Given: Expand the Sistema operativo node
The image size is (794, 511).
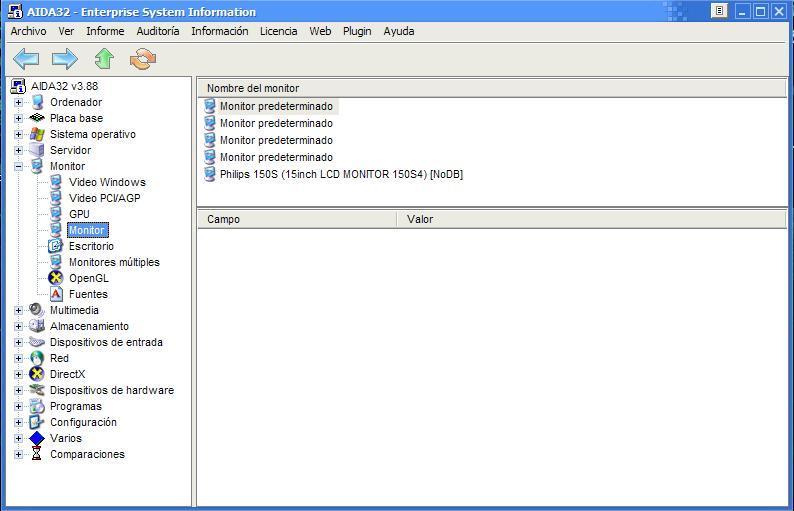Looking at the screenshot, I should 18,134.
